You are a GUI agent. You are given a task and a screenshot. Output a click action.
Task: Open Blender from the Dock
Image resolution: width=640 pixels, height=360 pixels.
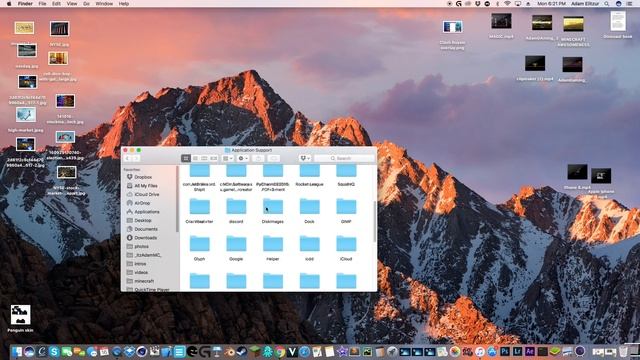(230, 351)
